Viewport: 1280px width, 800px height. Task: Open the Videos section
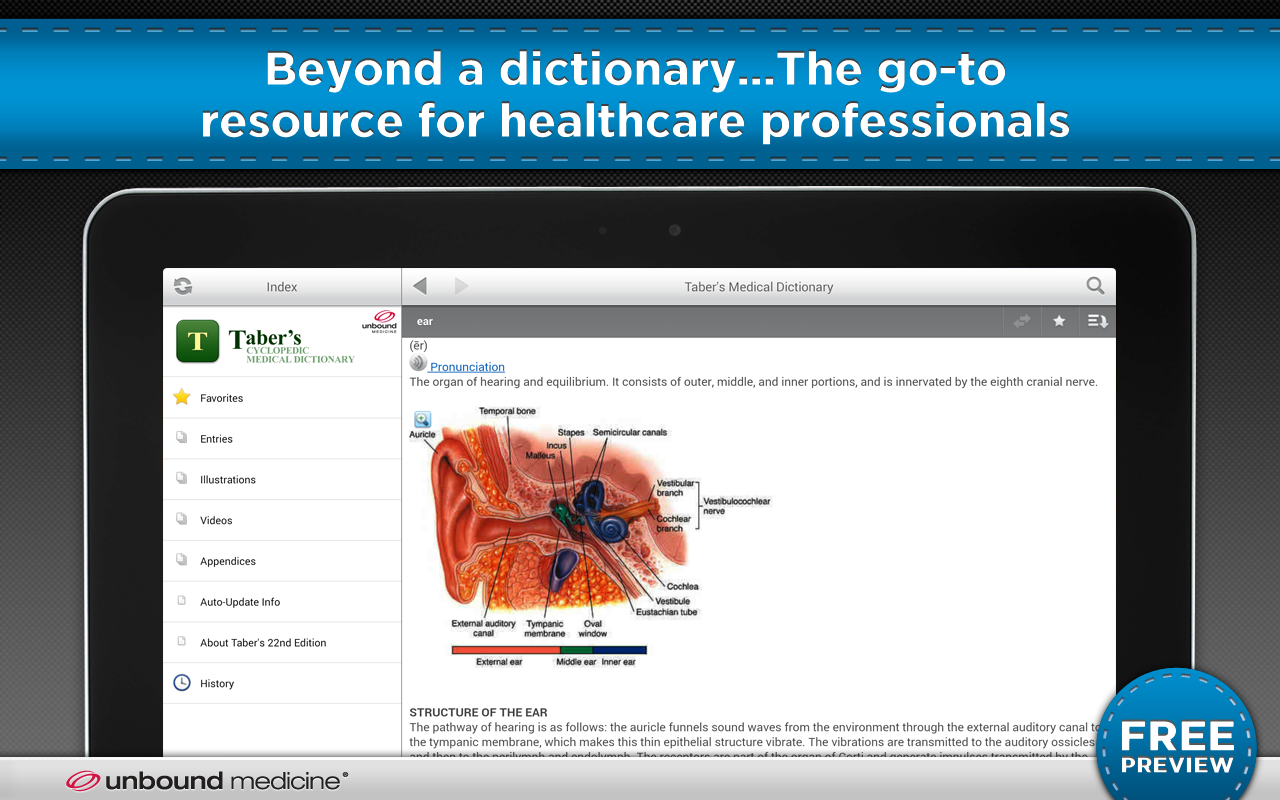point(215,520)
